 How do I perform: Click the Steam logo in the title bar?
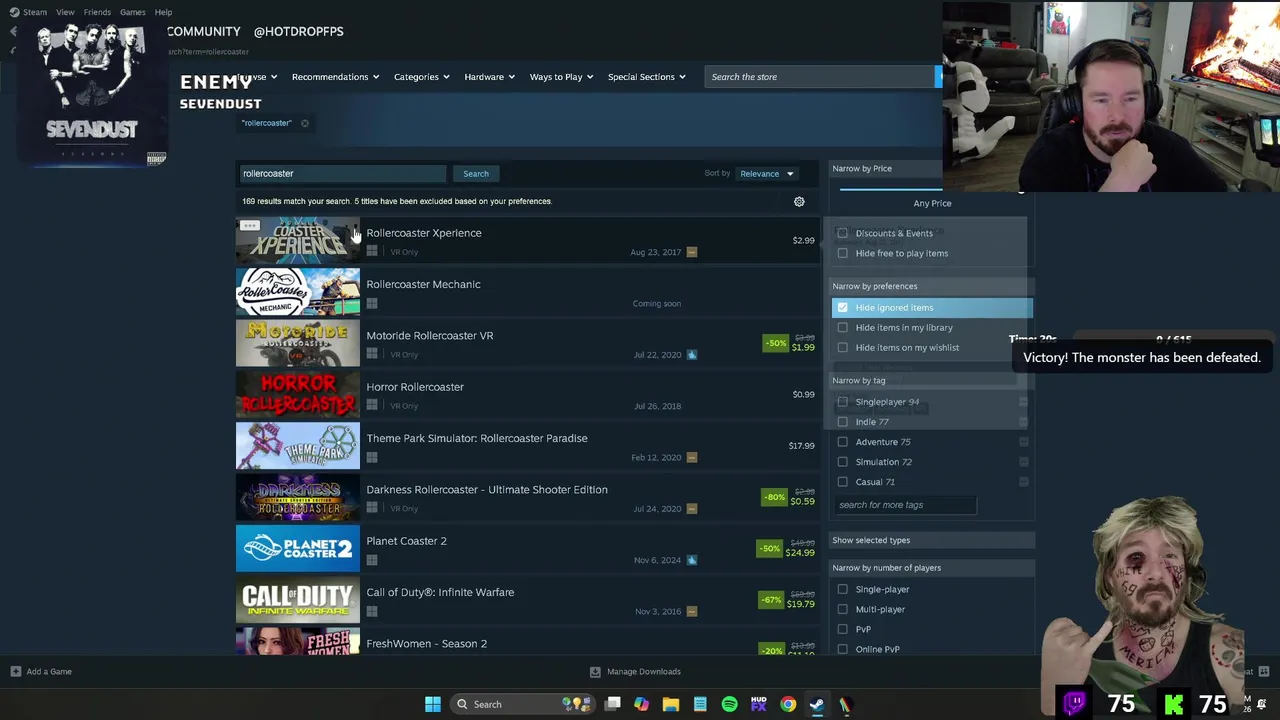point(14,12)
